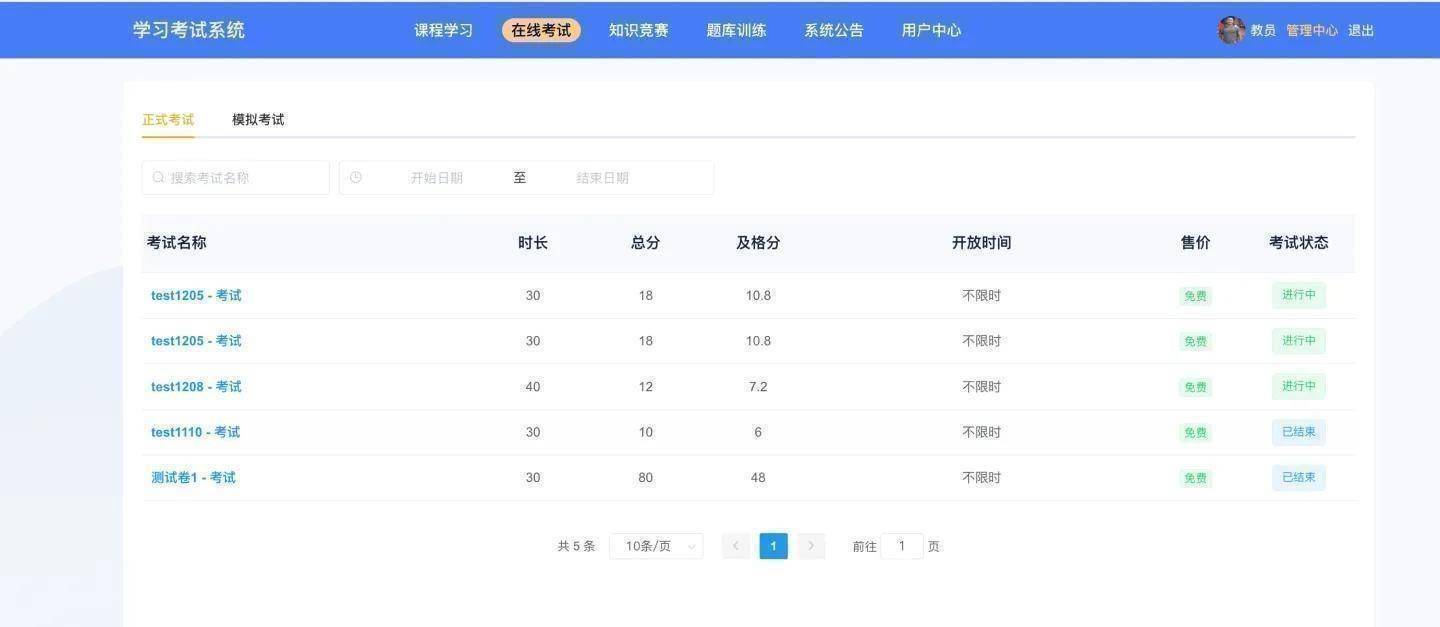Select the 正式考试 tab
1440x627 pixels.
168,119
